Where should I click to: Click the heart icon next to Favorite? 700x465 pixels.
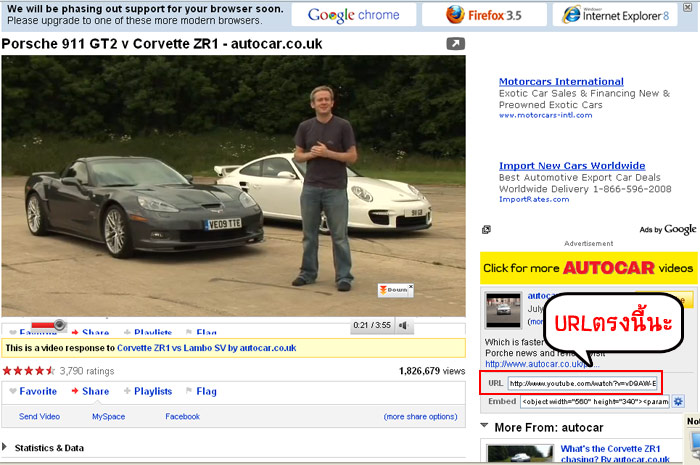[x=13, y=391]
